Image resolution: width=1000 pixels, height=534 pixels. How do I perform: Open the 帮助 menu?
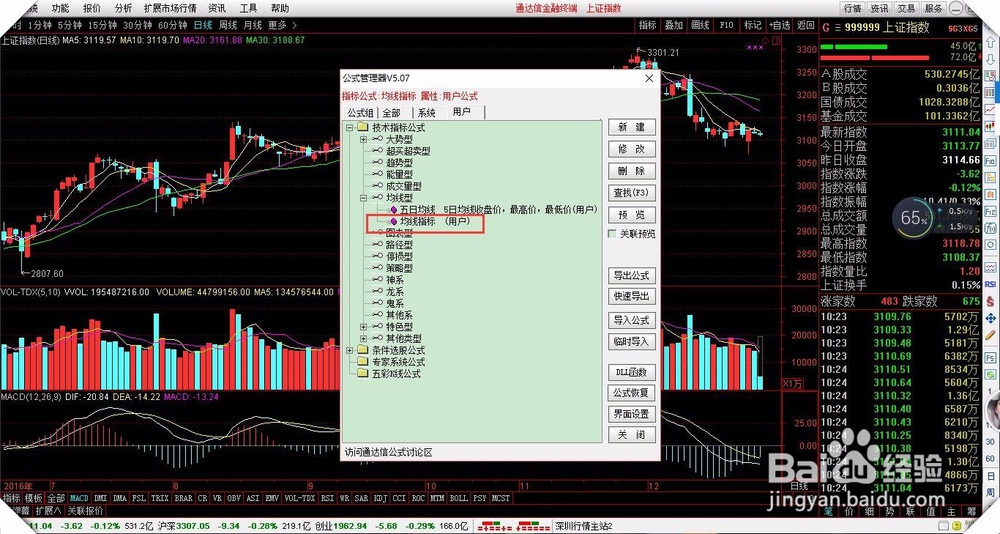point(279,8)
